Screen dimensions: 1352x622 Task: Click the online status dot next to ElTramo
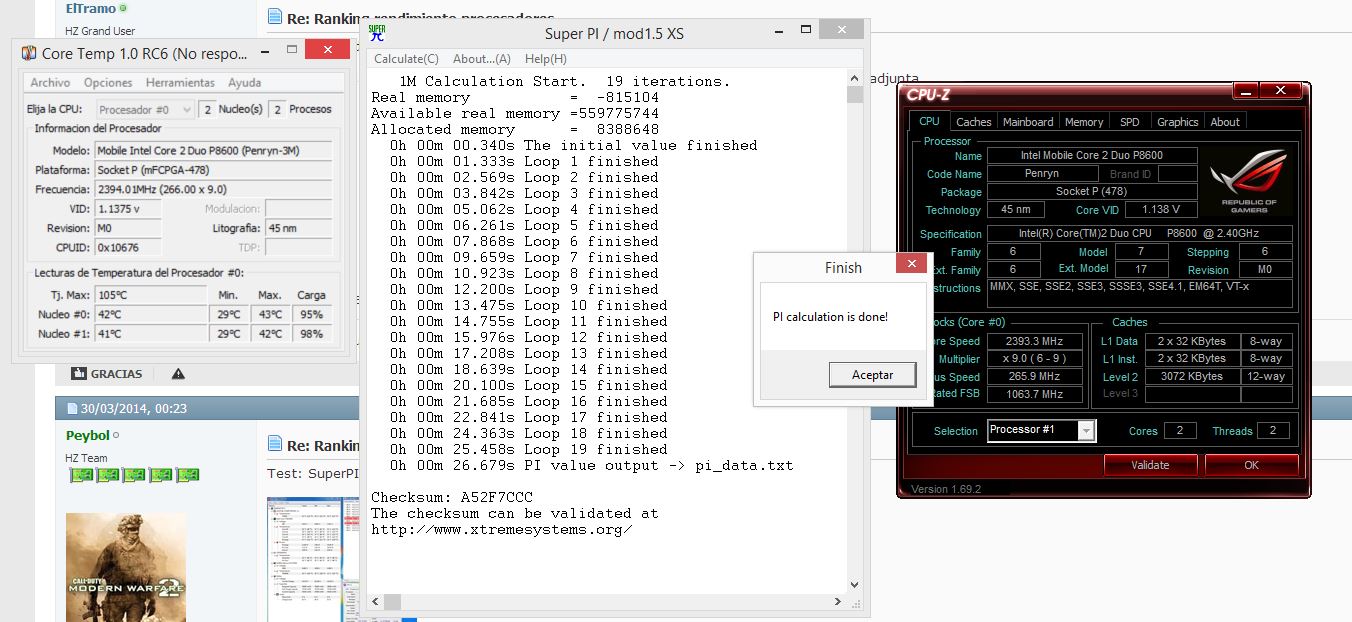click(123, 9)
